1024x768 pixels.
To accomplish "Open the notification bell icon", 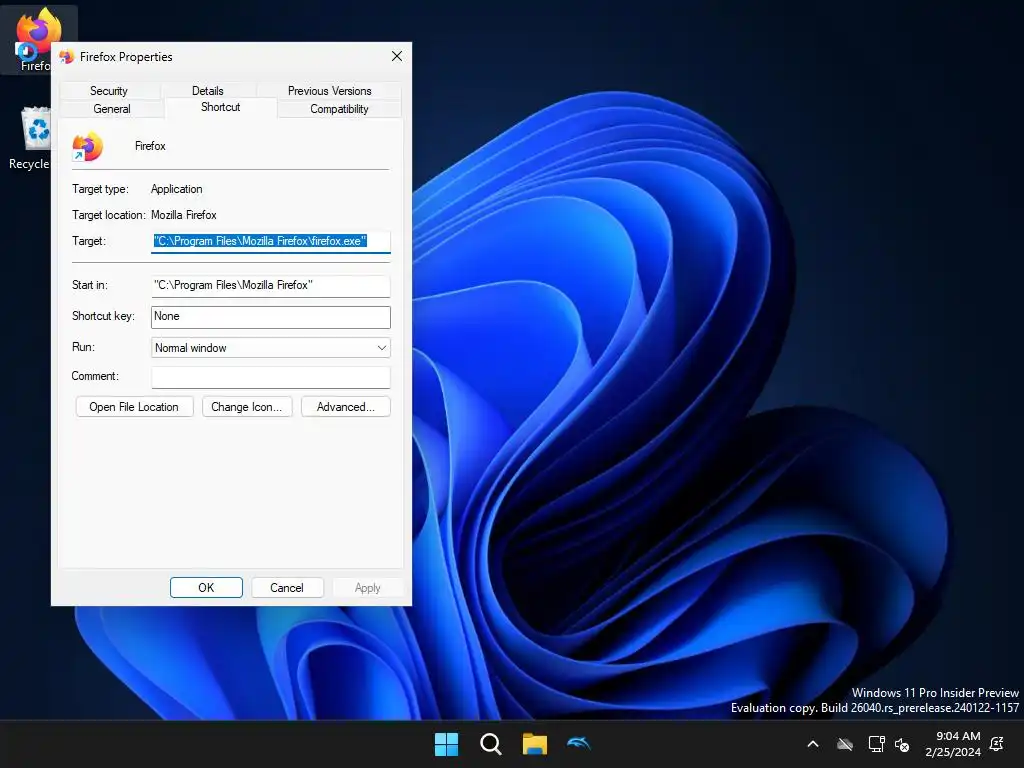I will pos(997,744).
